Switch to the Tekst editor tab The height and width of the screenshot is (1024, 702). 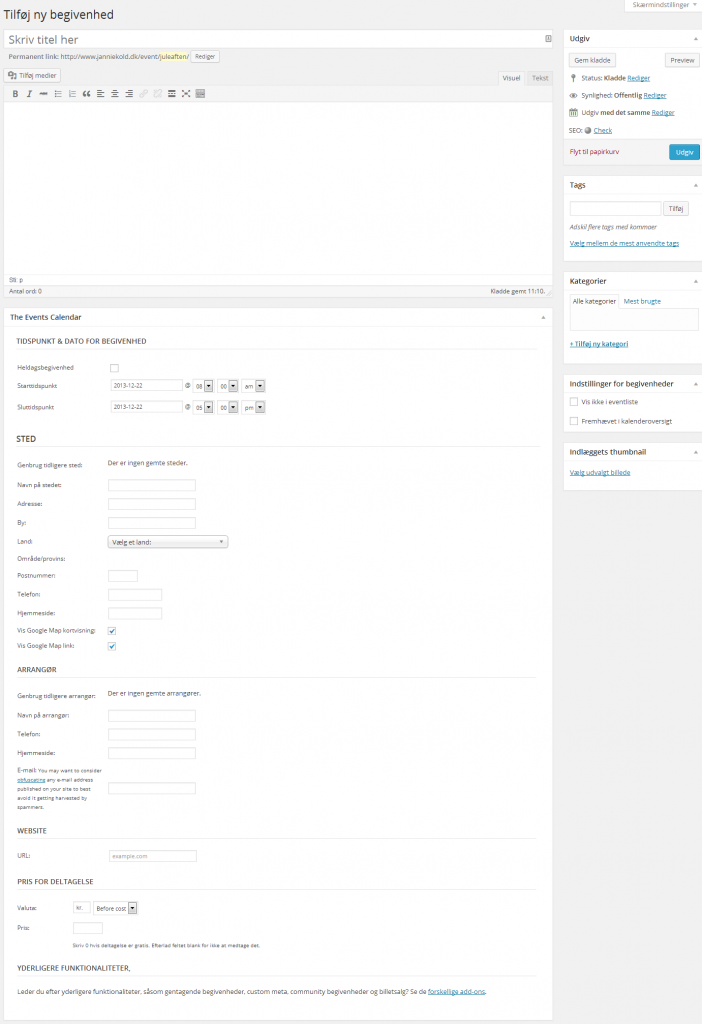(x=540, y=78)
